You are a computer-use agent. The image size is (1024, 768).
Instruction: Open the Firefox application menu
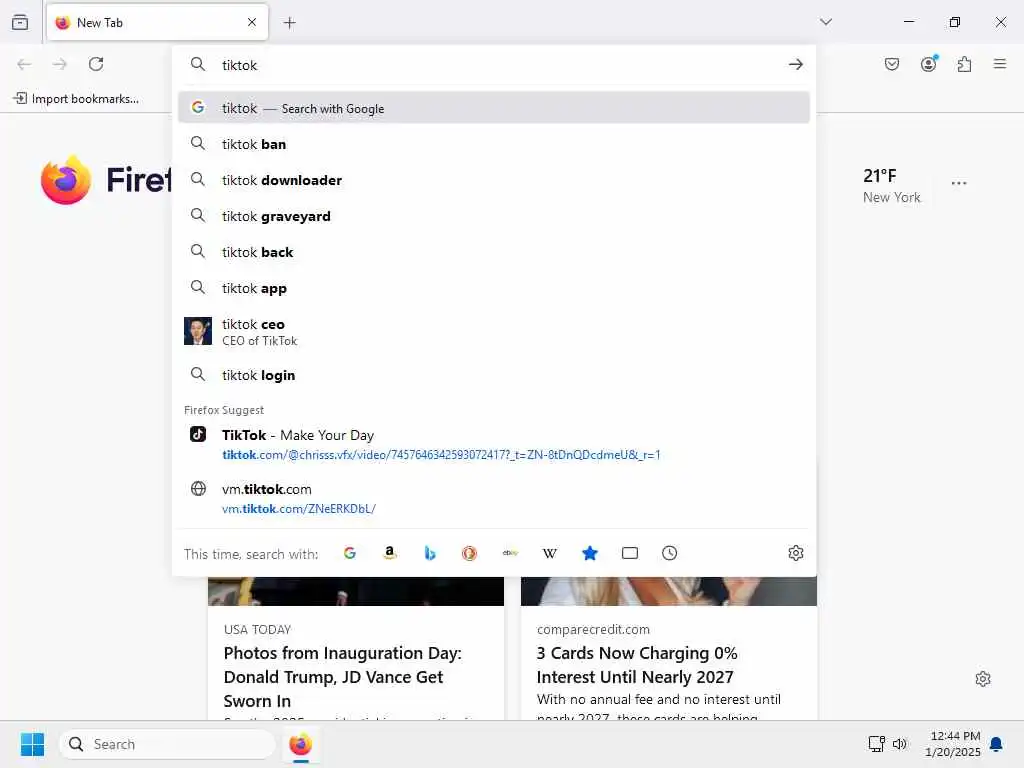1000,64
